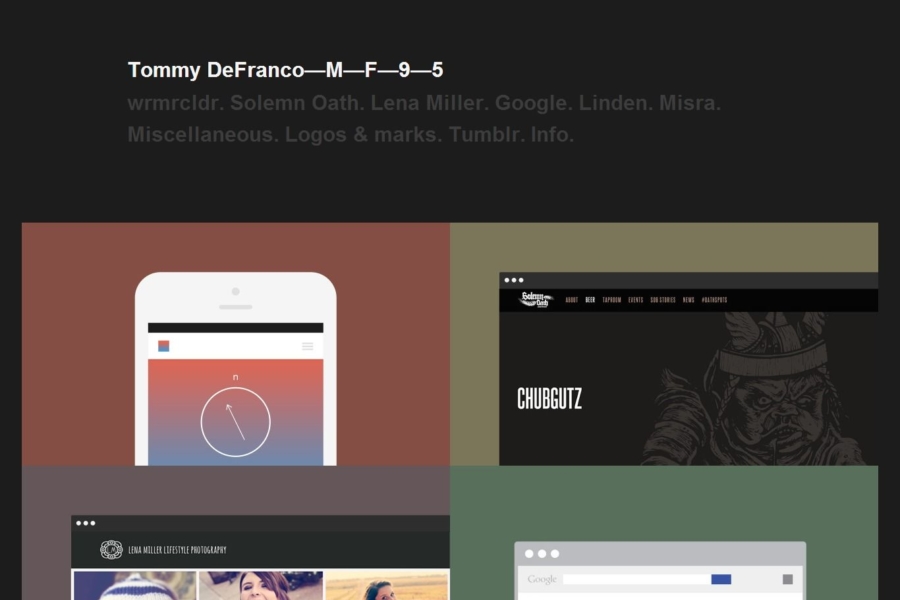Image resolution: width=900 pixels, height=600 pixels.
Task: Click the hamburger menu icon in phone mockup
Action: (x=308, y=346)
